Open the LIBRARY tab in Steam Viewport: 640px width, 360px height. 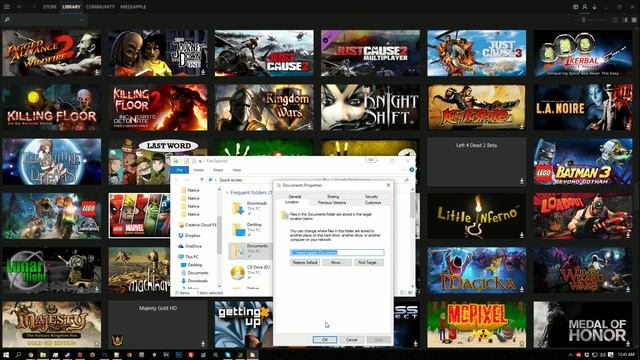click(71, 7)
